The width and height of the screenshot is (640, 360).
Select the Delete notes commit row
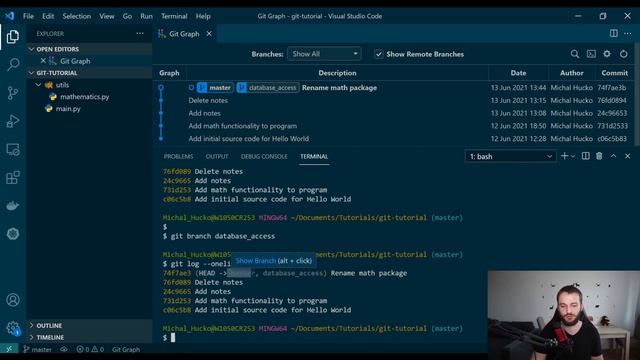[x=394, y=100]
